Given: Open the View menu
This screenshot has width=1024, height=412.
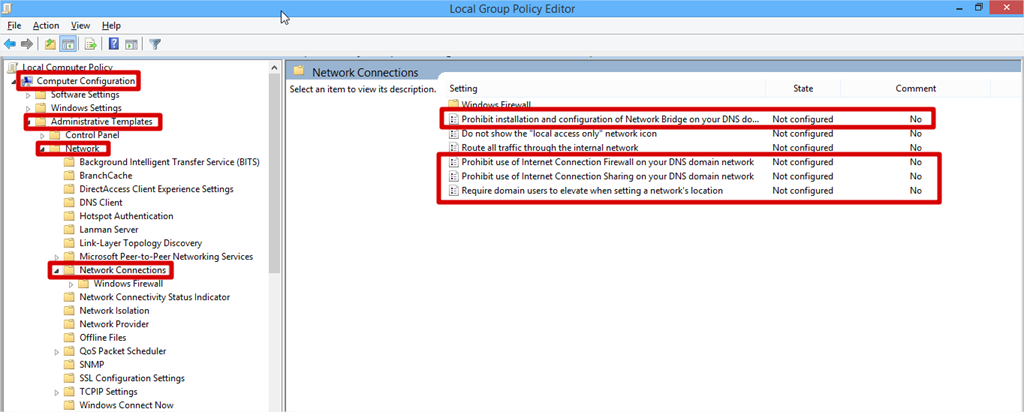Looking at the screenshot, I should [81, 25].
